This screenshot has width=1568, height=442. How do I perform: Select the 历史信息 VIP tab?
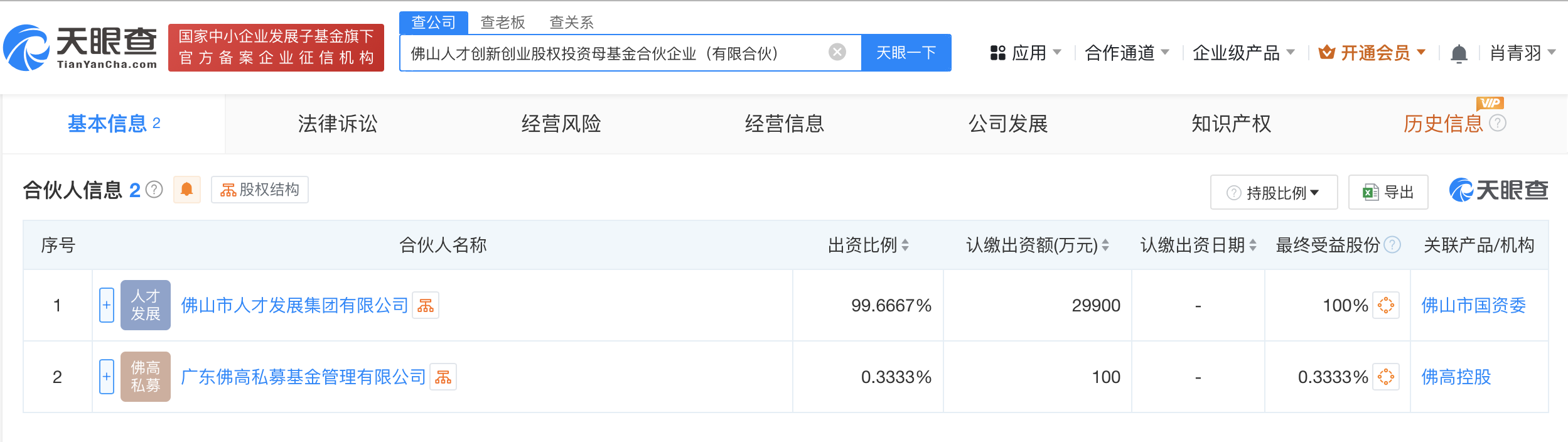coord(1443,124)
